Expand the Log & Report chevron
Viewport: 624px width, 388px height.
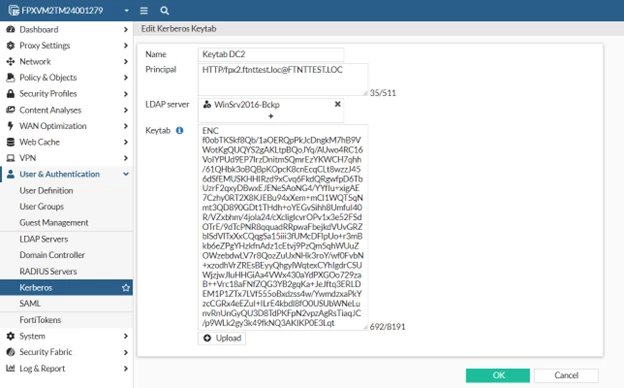126,368
